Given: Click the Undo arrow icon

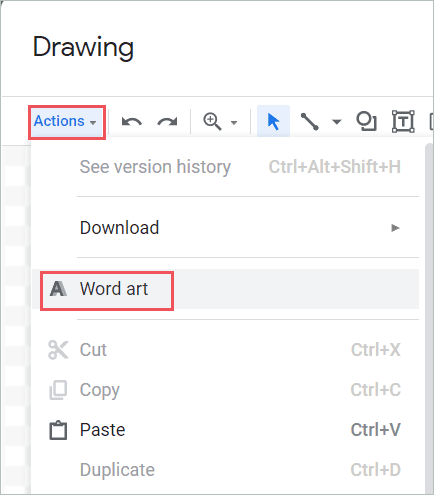Looking at the screenshot, I should (132, 122).
